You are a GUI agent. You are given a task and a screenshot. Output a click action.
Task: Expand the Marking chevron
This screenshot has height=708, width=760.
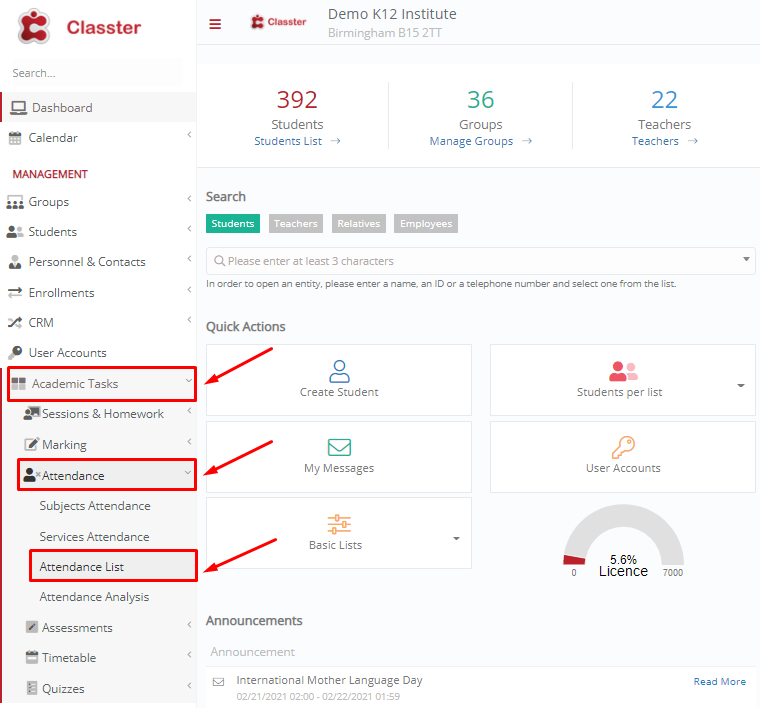(x=189, y=441)
